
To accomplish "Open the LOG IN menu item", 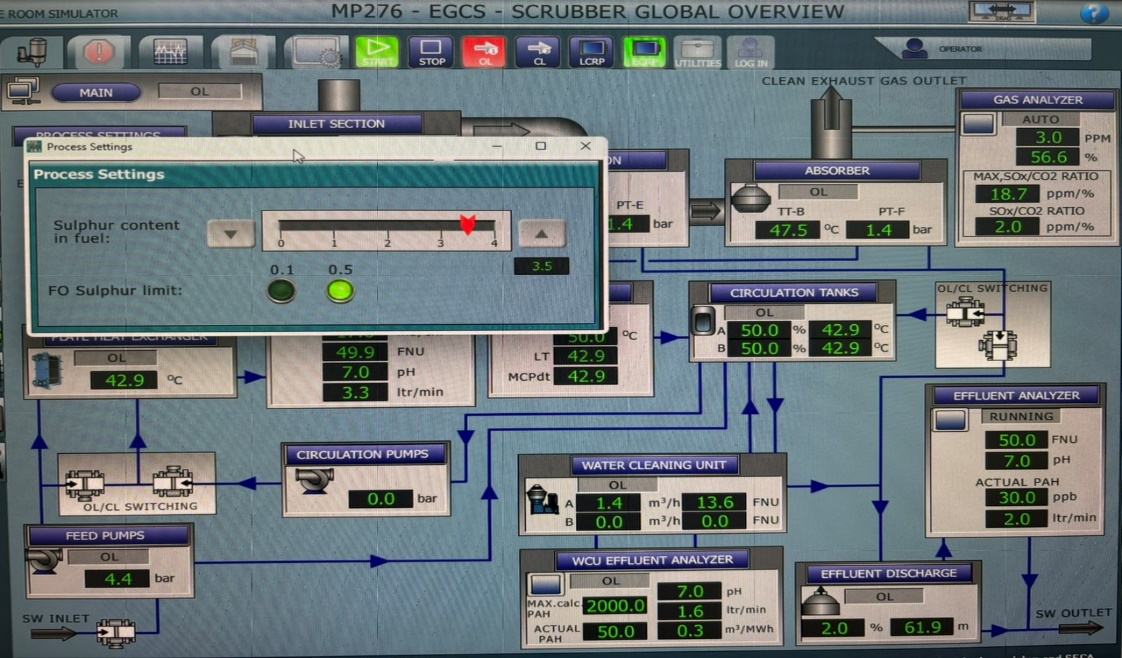I will [750, 52].
